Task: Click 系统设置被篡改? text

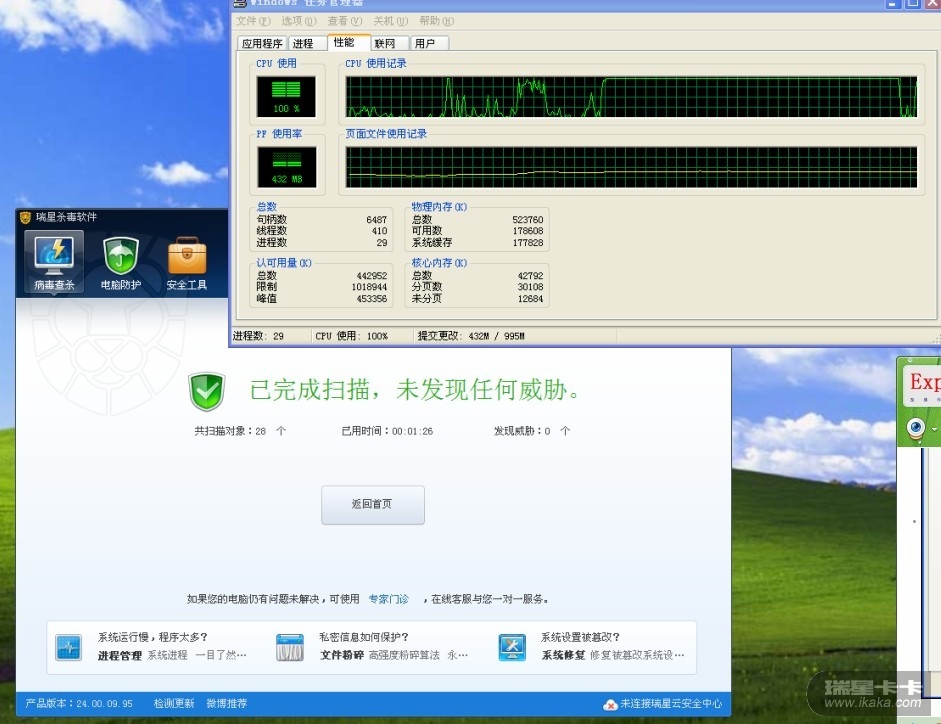Action: click(x=580, y=637)
